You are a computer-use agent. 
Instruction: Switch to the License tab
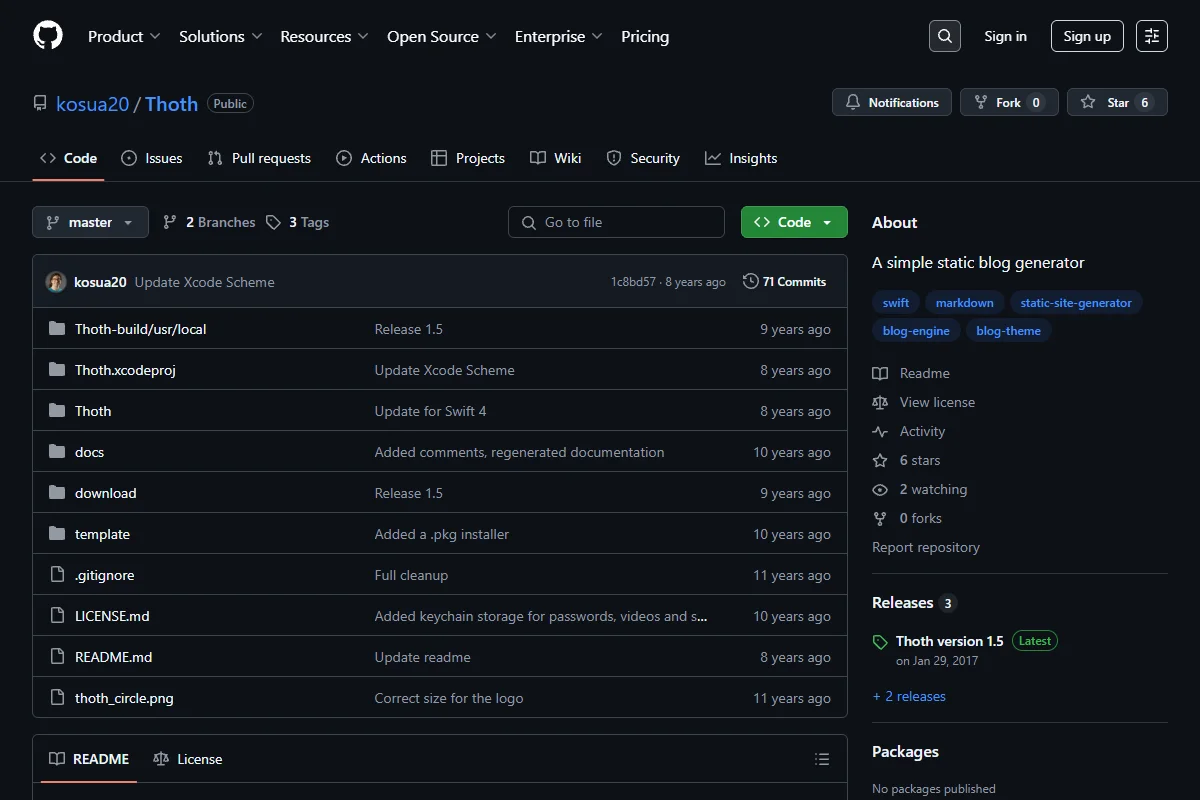pos(188,759)
